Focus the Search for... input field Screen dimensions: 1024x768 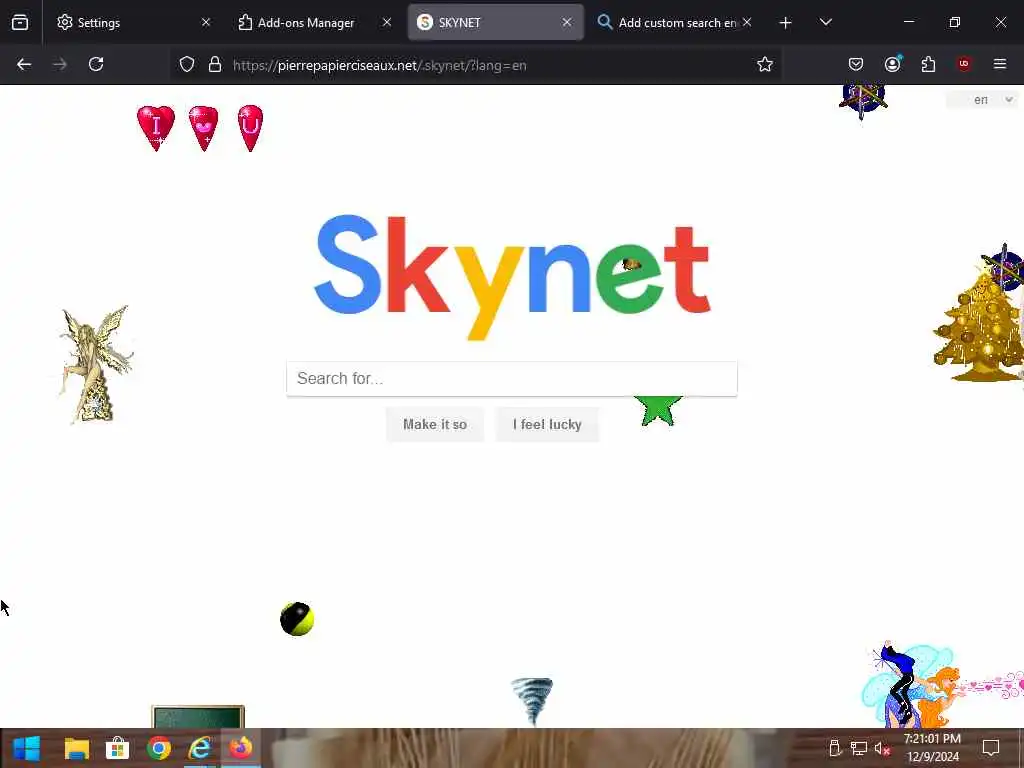(x=512, y=379)
